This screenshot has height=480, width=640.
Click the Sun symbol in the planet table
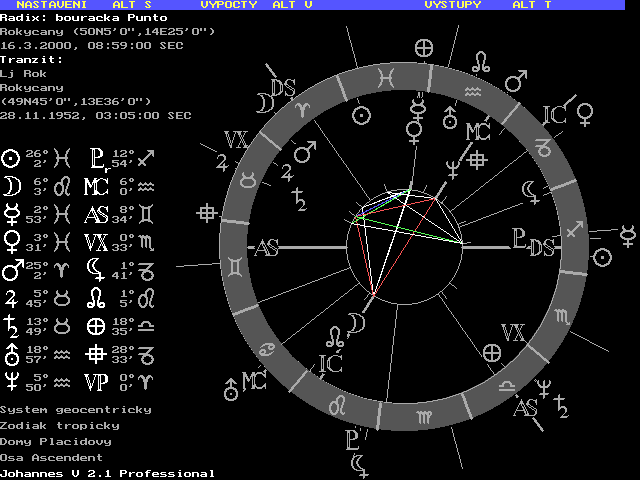pos(11,158)
